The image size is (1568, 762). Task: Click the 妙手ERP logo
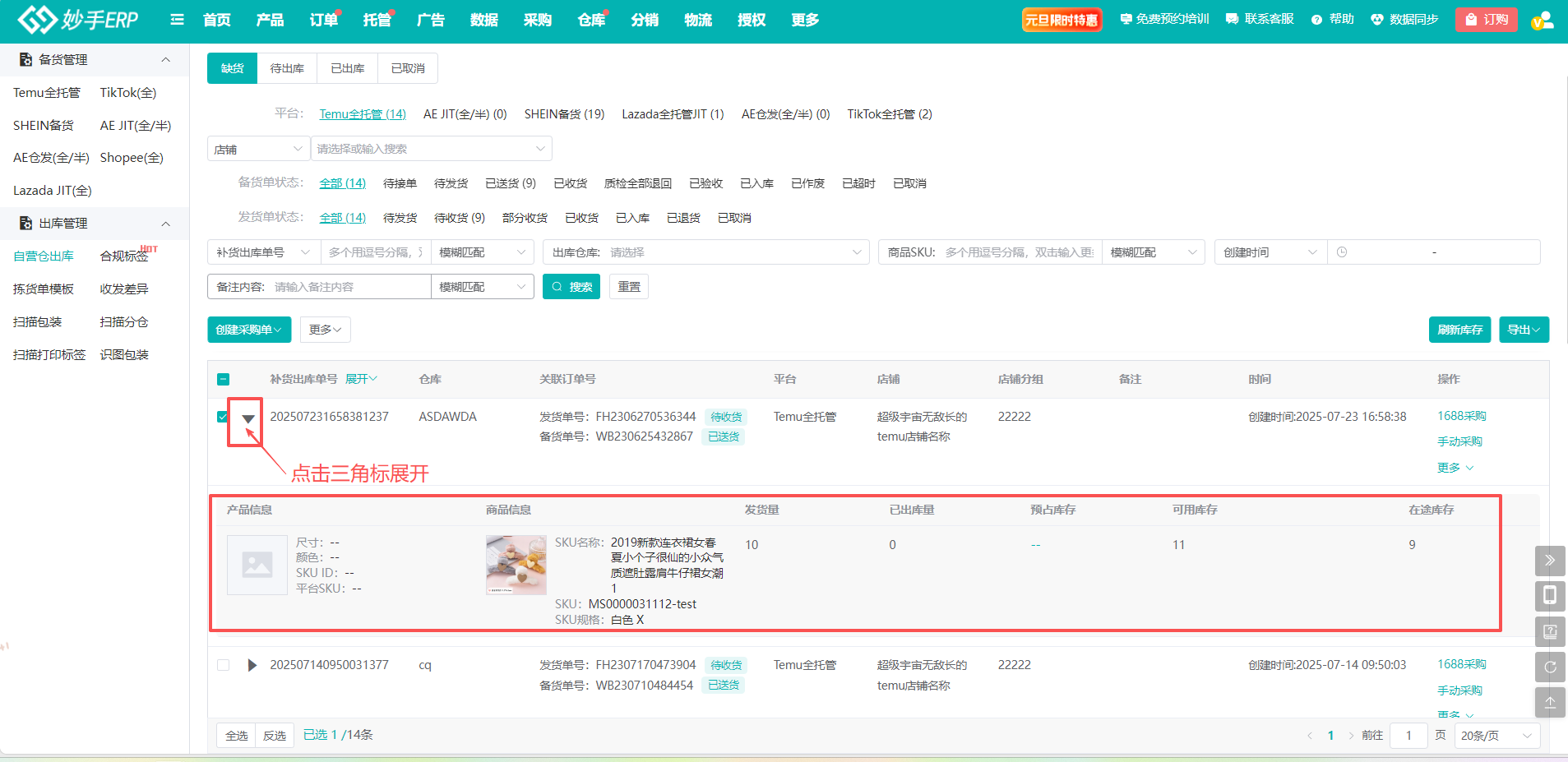[79, 20]
